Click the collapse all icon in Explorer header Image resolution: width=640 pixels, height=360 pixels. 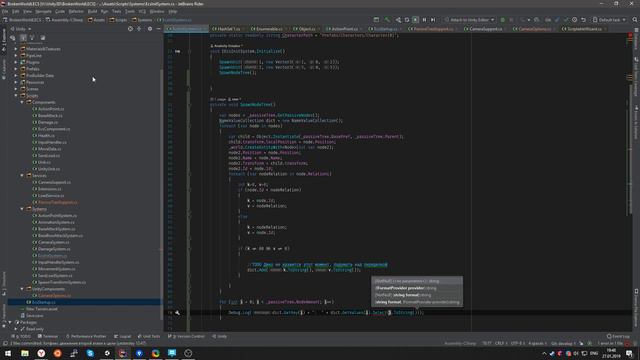pos(139,29)
